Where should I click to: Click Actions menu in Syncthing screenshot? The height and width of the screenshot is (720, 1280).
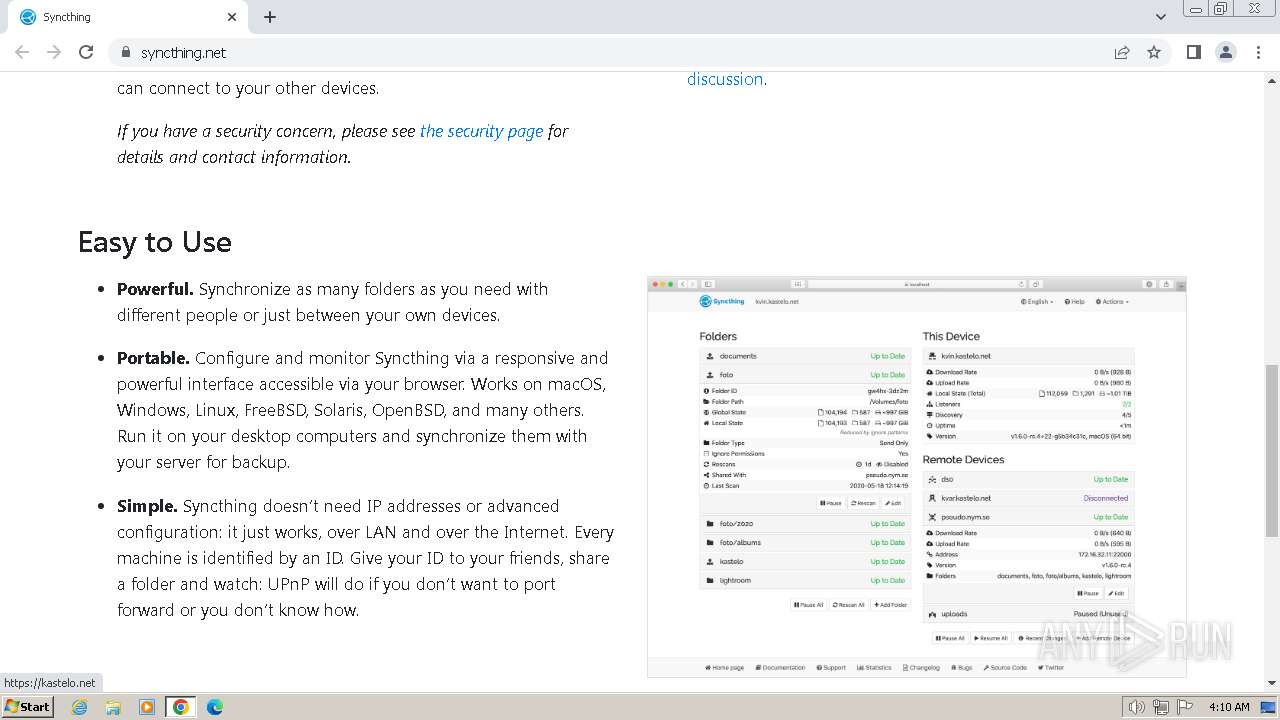pyautogui.click(x=1113, y=301)
